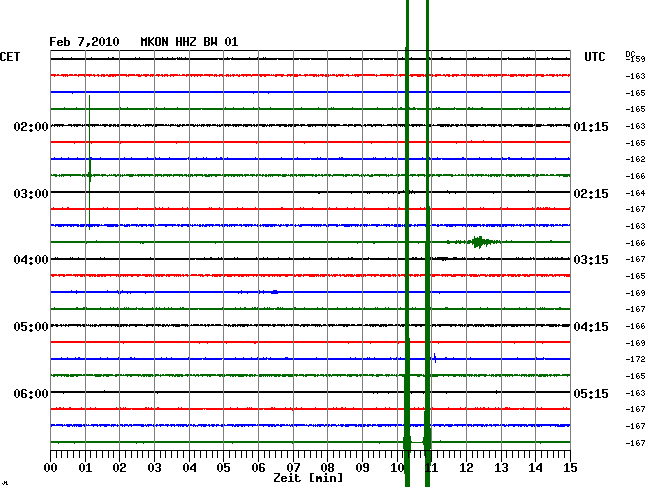Click minute 13 on the time axis
Screen dimensions: 650x494
(x=501, y=467)
